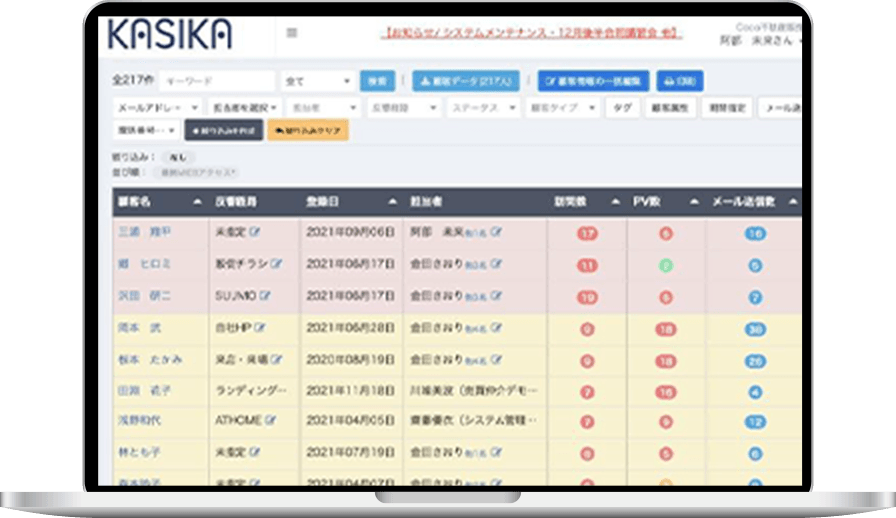The height and width of the screenshot is (518, 896).
Task: Edit the ATHOME source with its pencil icon
Action: [x=270, y=420]
